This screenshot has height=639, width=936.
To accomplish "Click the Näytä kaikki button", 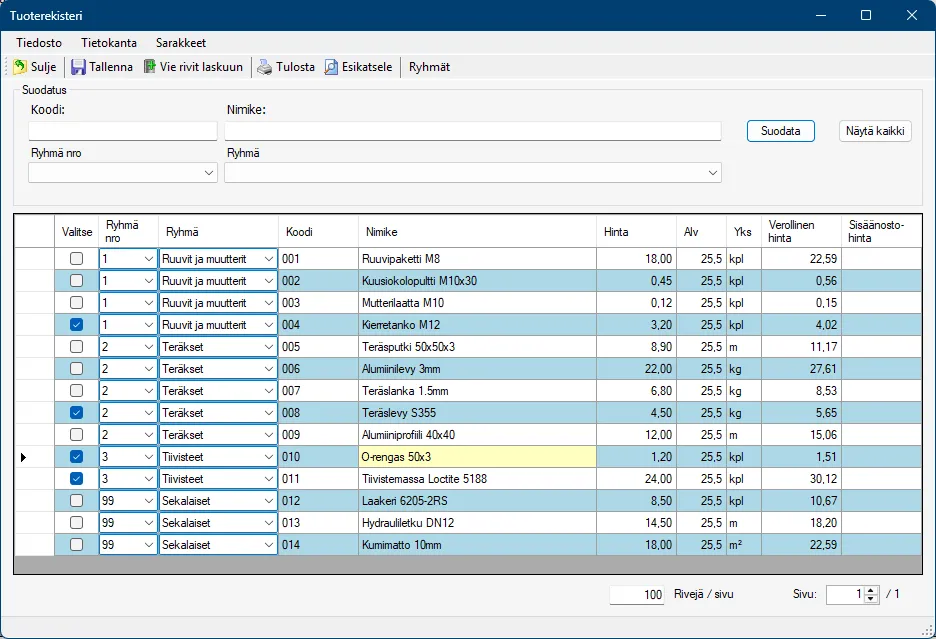I will 875,131.
